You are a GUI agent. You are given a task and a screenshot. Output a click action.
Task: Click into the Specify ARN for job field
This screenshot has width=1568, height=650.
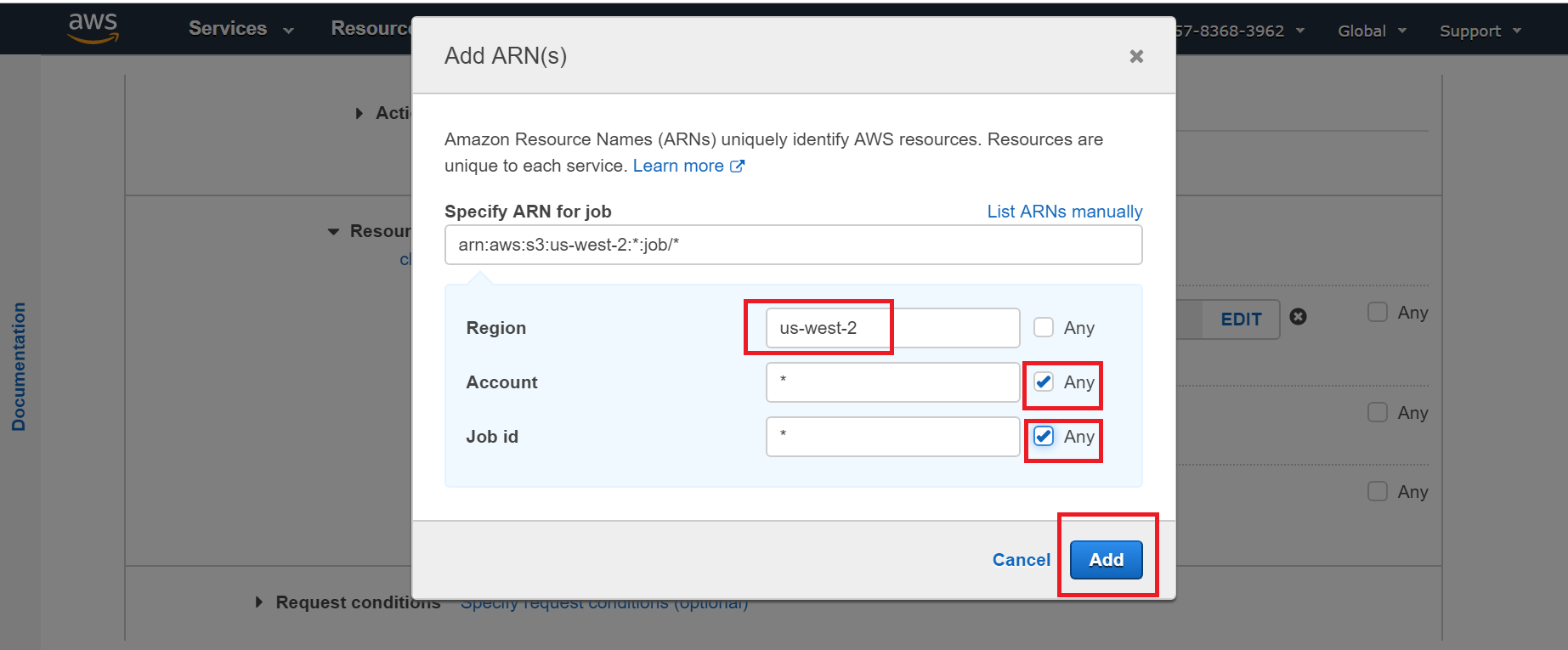(792, 245)
